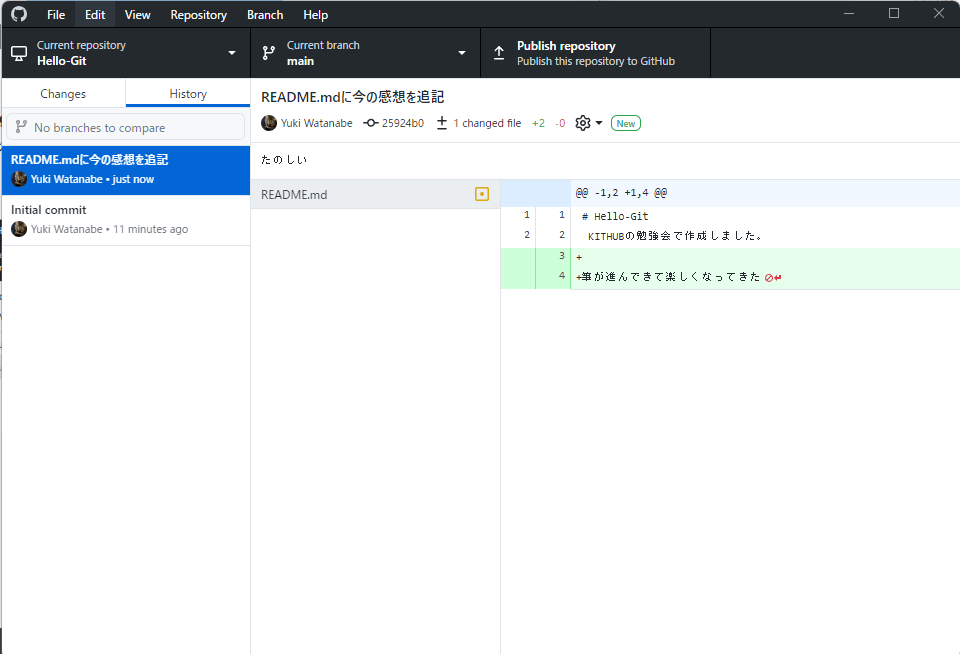
Task: Click Yuki Watanabe's avatar in the commit header
Action: point(268,122)
